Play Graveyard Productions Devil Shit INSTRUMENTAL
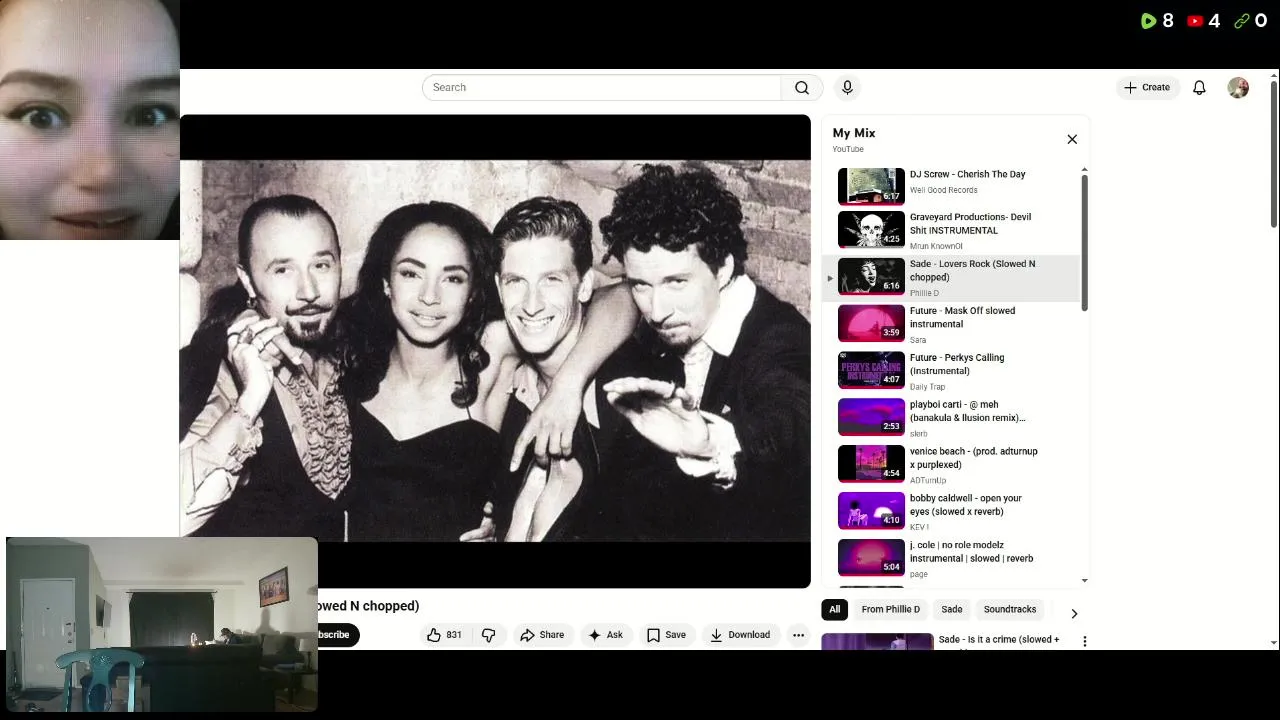 pyautogui.click(x=970, y=224)
